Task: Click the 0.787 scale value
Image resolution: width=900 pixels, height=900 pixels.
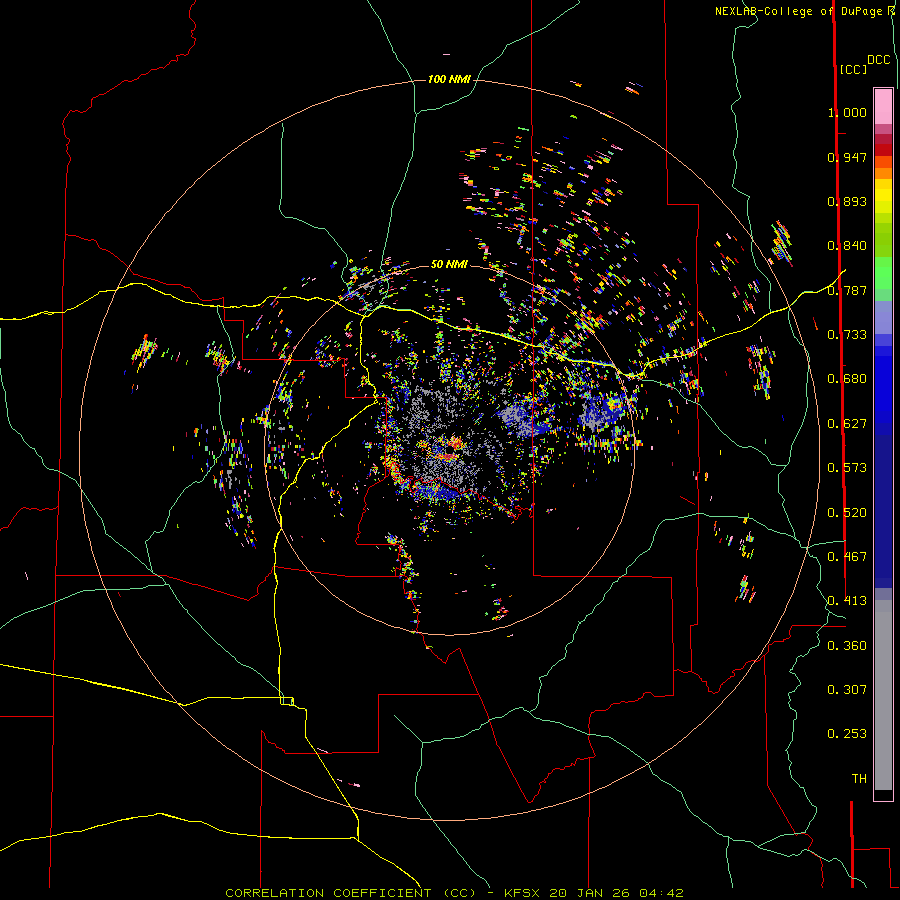Action: click(x=847, y=290)
